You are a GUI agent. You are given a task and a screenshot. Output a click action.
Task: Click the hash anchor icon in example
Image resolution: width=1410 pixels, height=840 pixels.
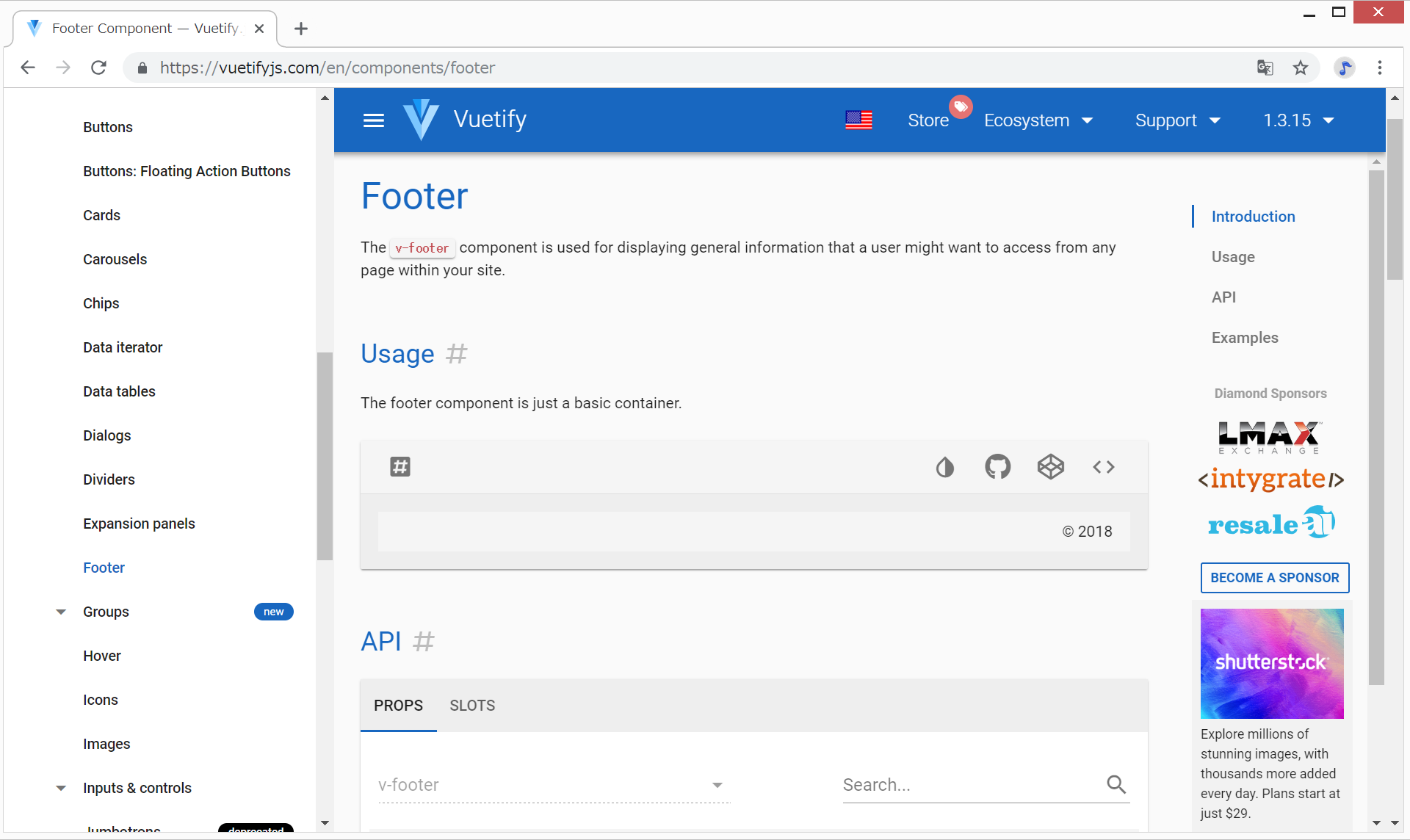pyautogui.click(x=400, y=467)
